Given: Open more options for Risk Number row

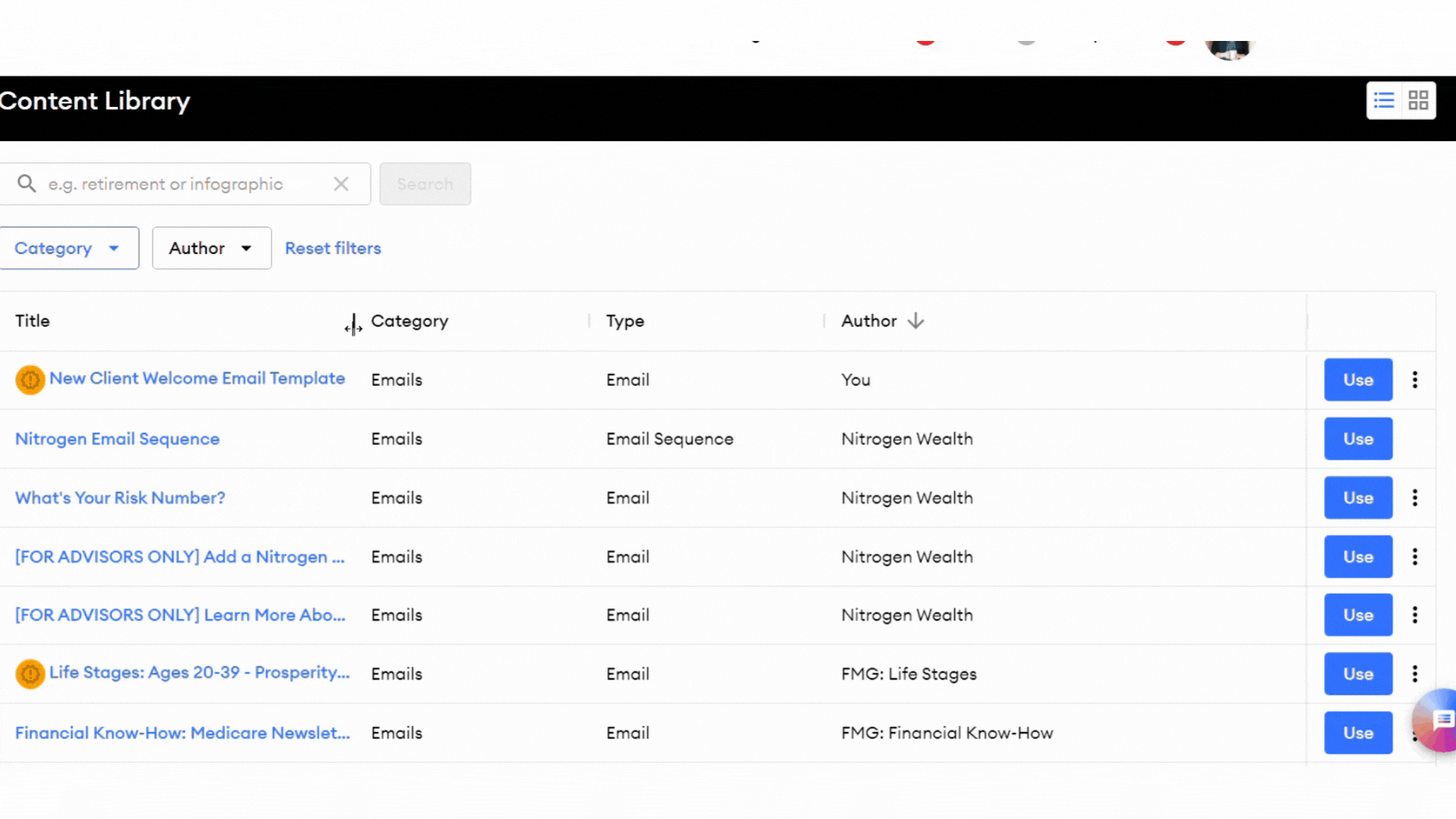Looking at the screenshot, I should 1414,497.
